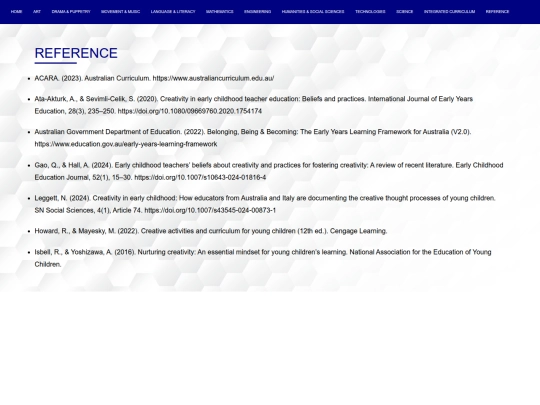Click Australian Government Department of Education citation
Screen dimensions: 540x405
coord(253,138)
